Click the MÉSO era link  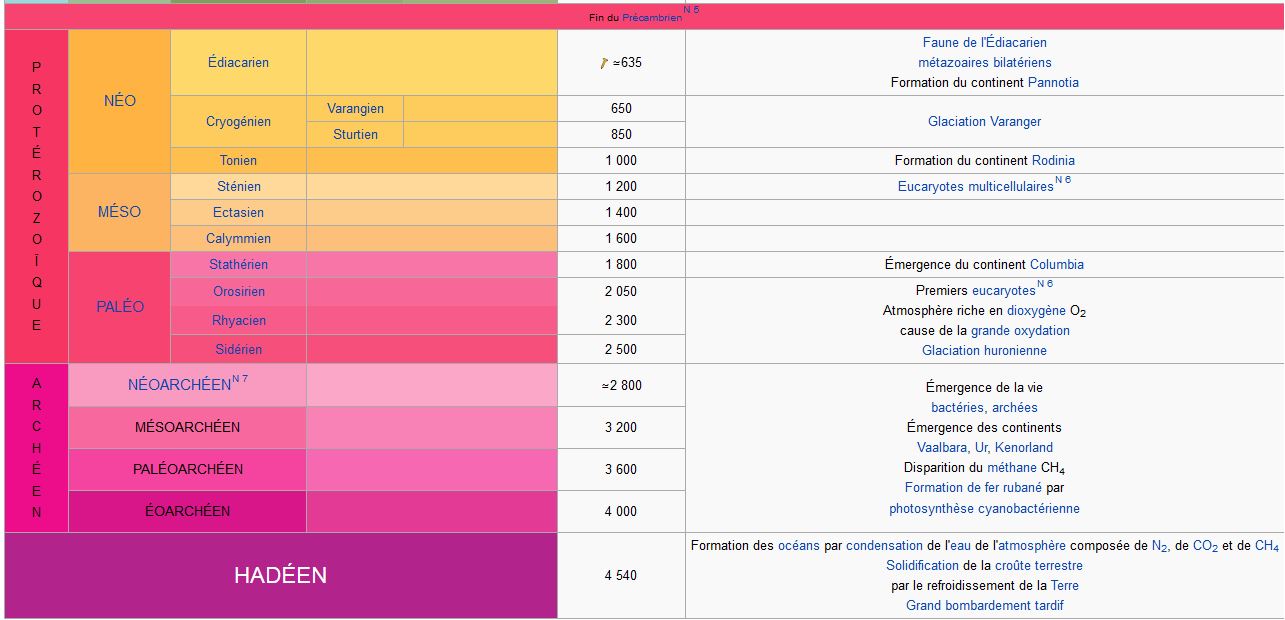[119, 212]
